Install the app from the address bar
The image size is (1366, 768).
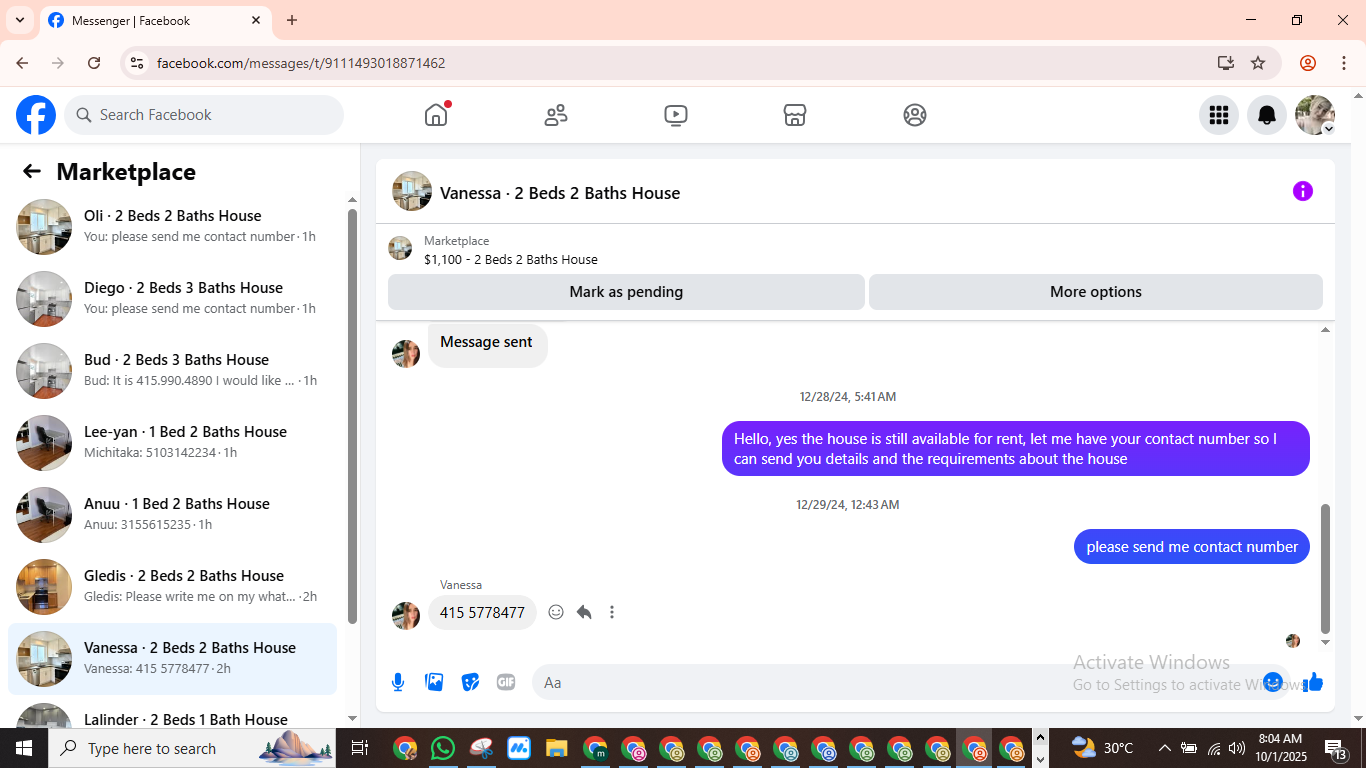point(1226,63)
